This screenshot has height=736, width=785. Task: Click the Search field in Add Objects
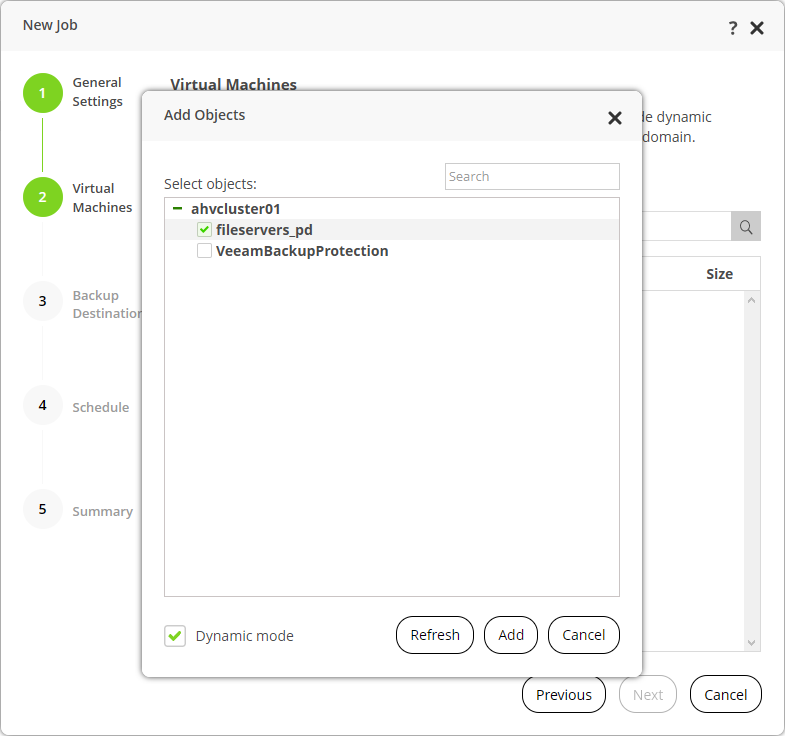532,176
